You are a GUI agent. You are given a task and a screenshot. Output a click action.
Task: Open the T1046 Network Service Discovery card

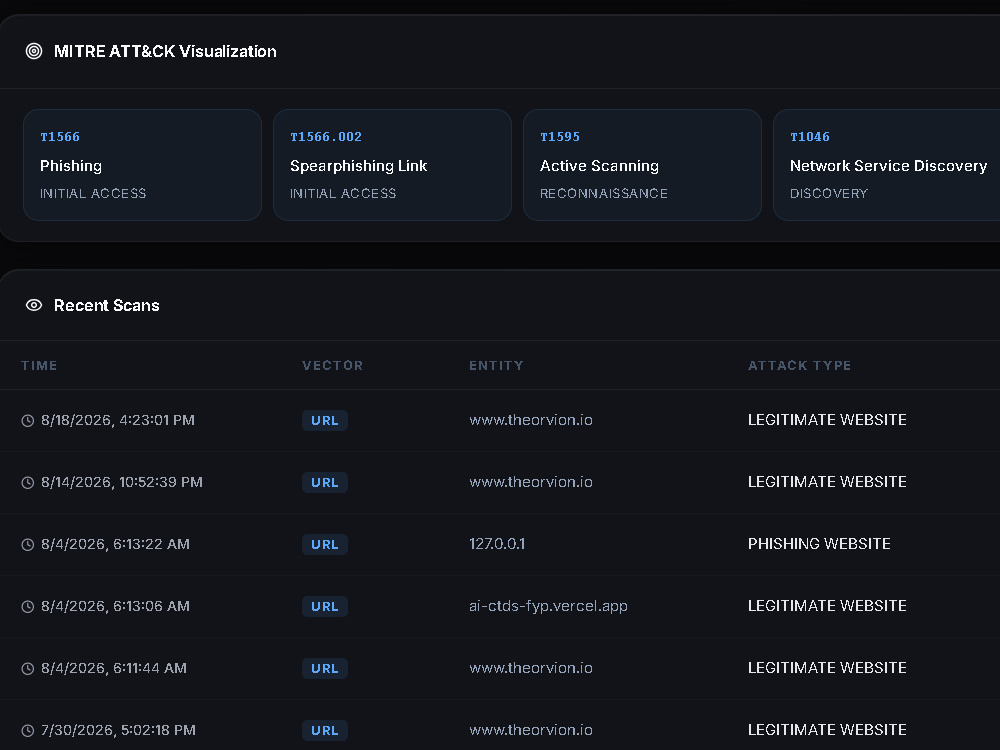[x=886, y=165]
